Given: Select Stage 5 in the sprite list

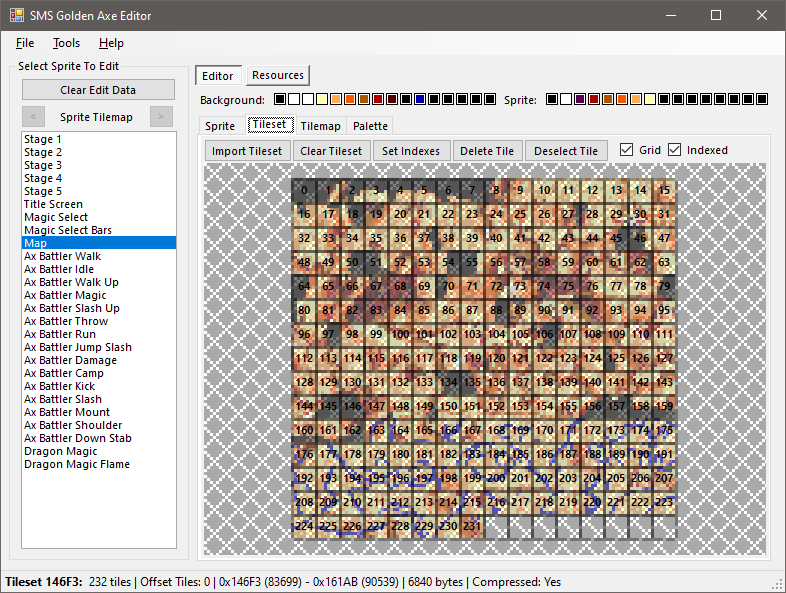Looking at the screenshot, I should coord(99,191).
